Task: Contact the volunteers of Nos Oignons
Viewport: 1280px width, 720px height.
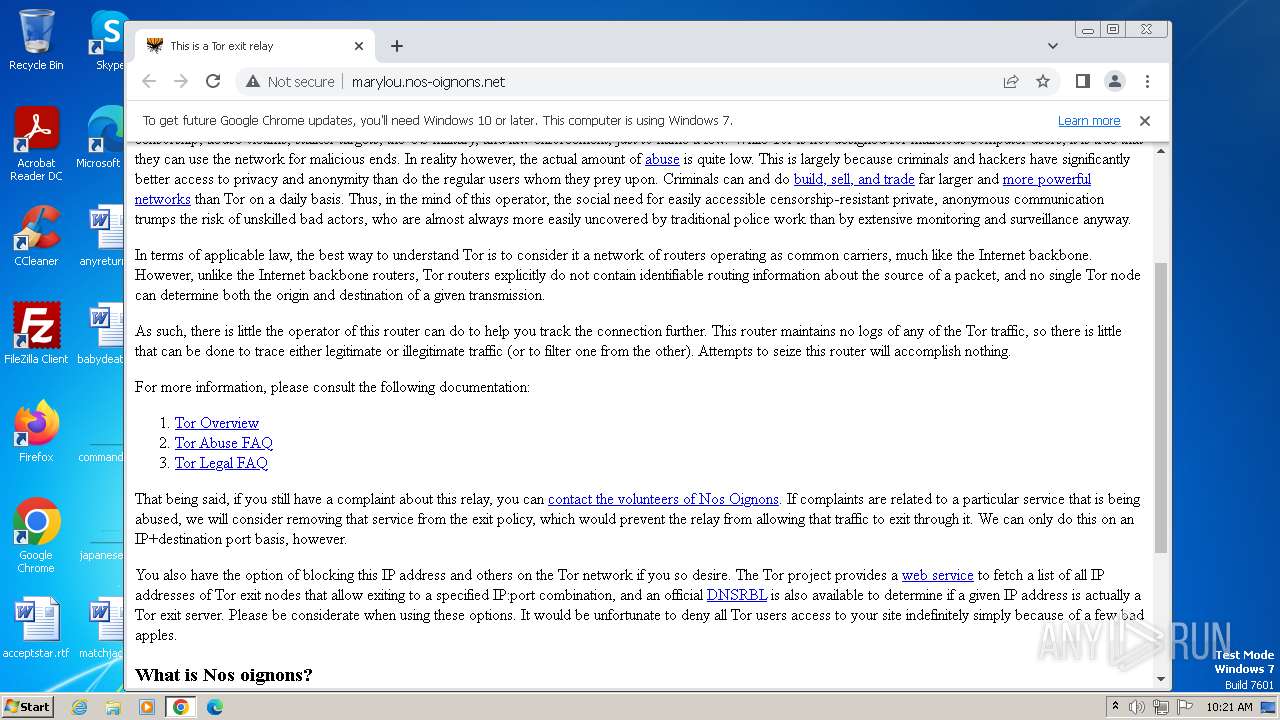Action: click(x=663, y=499)
